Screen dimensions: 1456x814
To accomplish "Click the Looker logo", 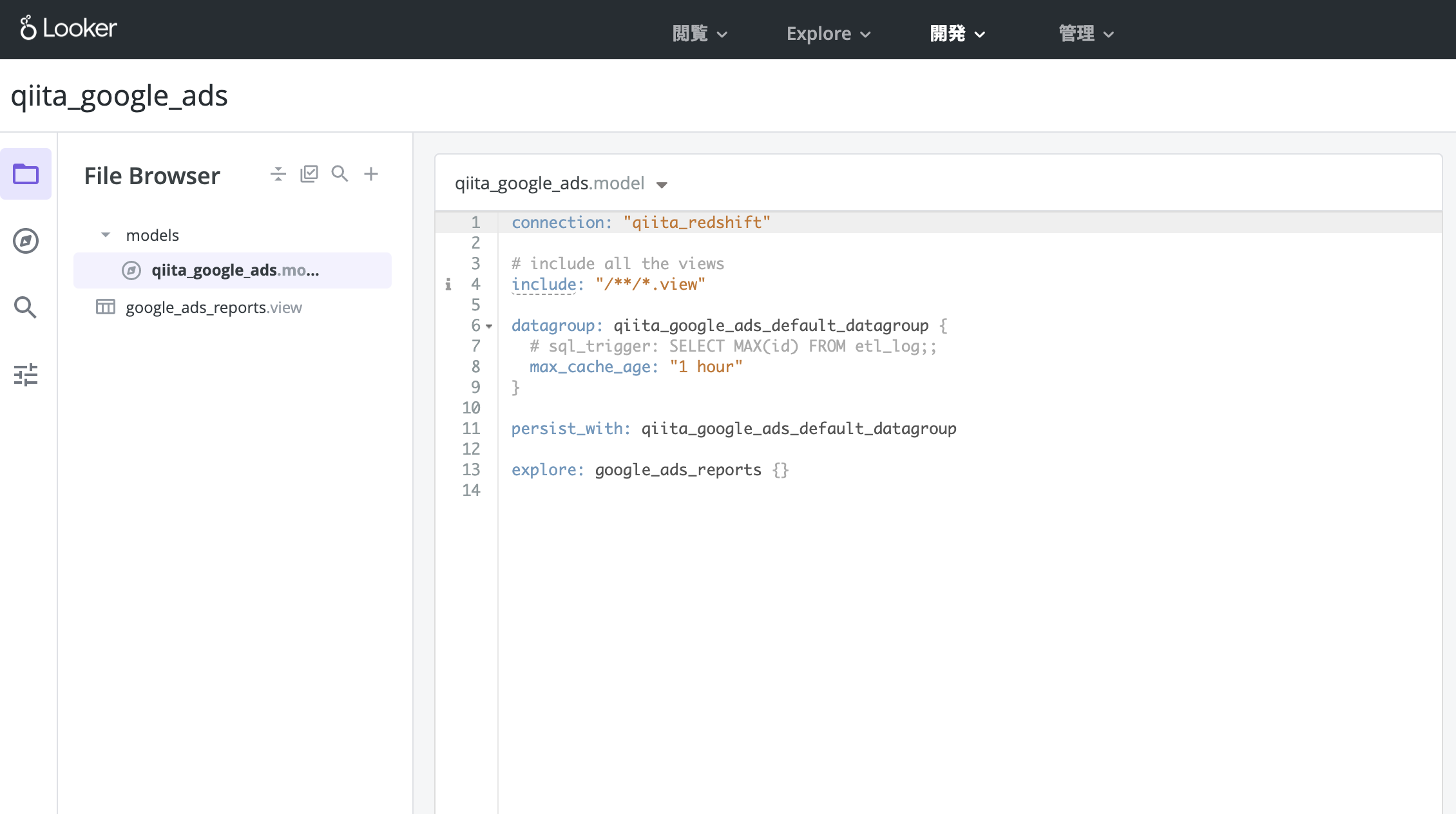I will pos(68,28).
